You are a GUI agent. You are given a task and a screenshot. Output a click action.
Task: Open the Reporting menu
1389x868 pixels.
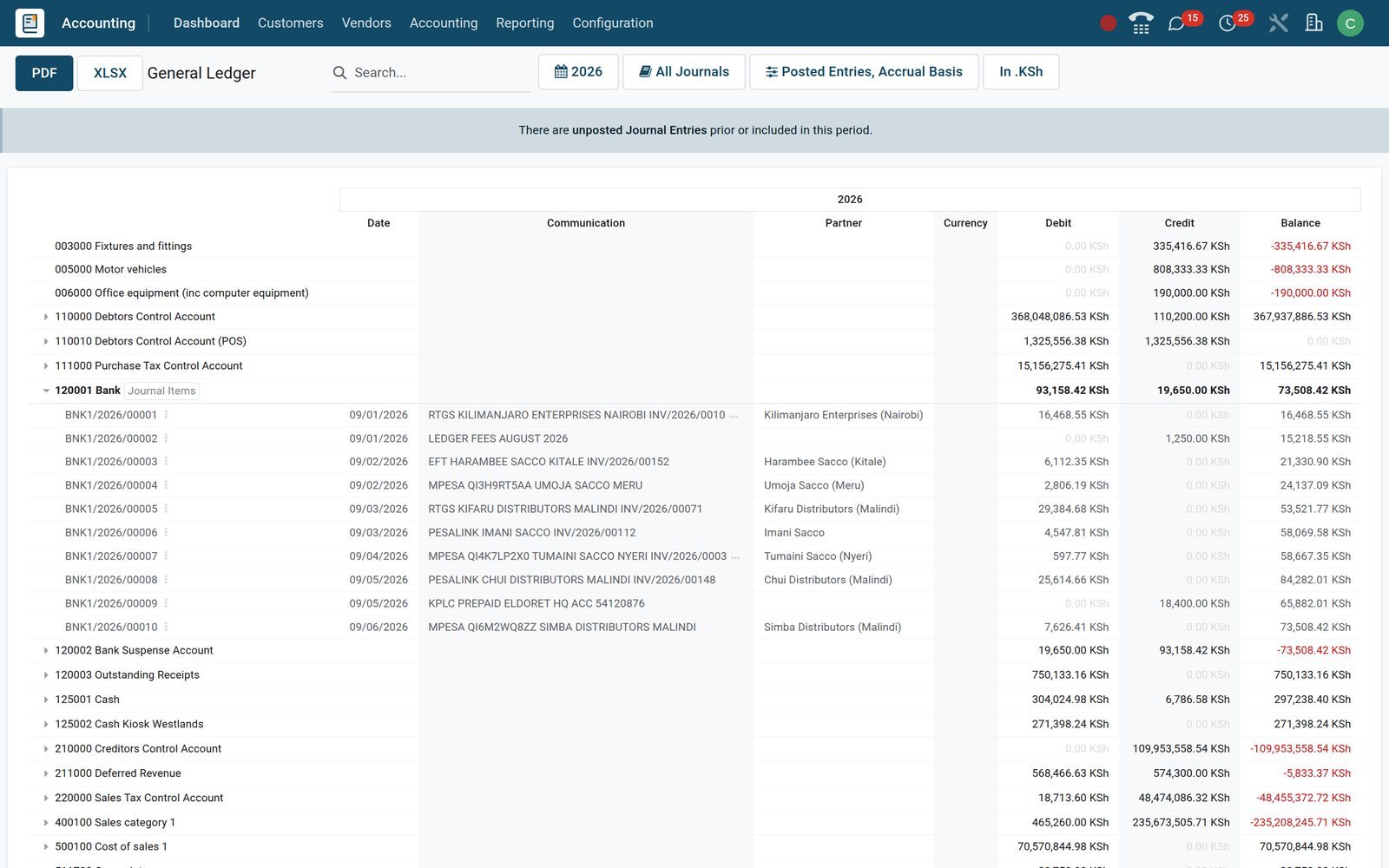point(525,23)
